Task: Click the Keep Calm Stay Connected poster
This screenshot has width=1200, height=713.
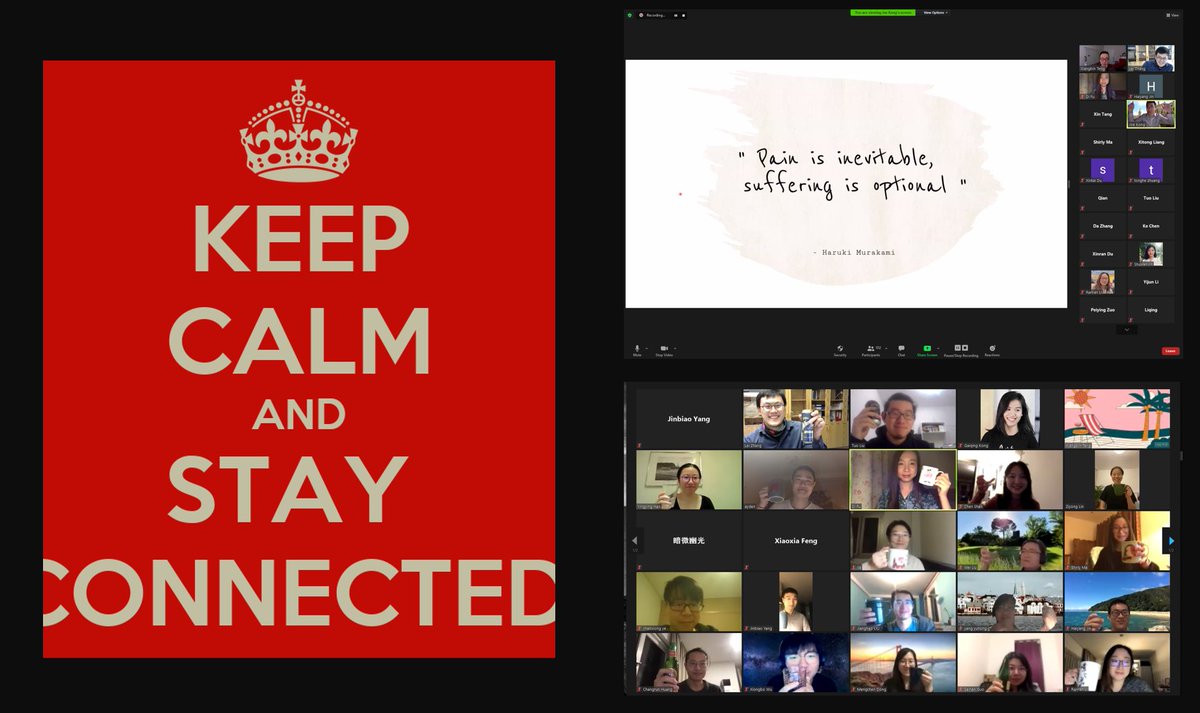Action: [x=299, y=359]
